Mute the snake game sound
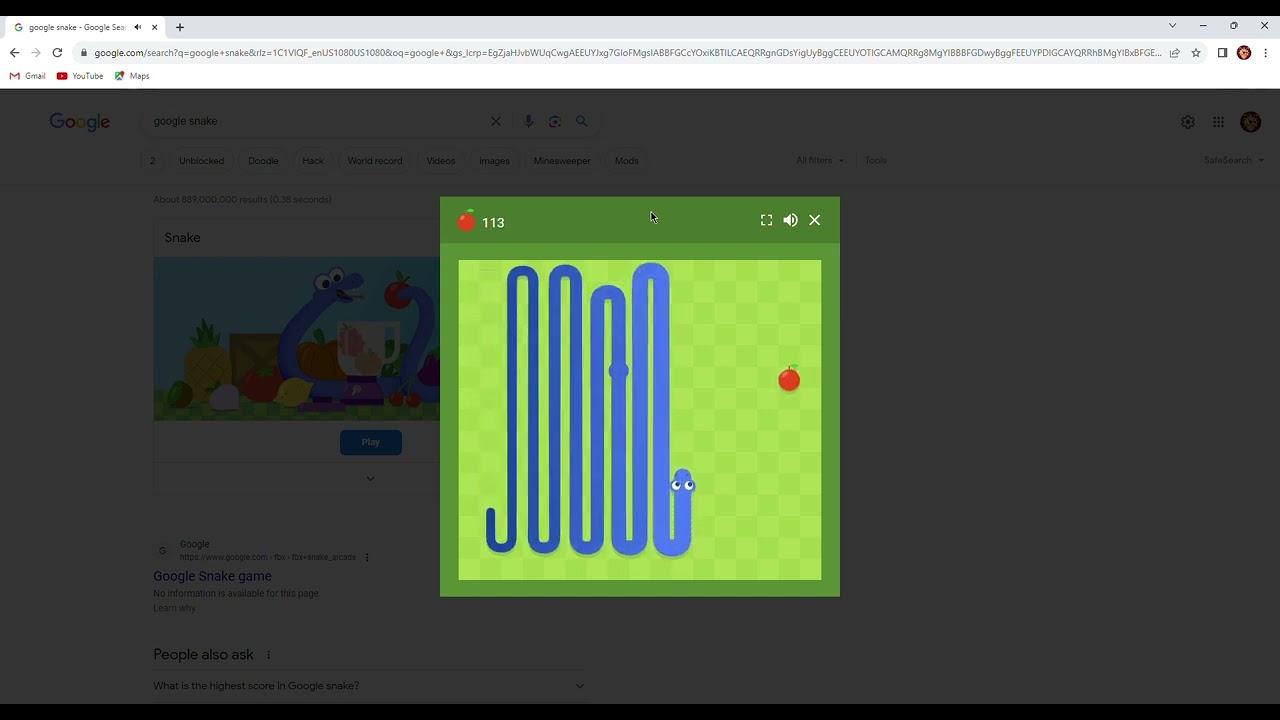Image resolution: width=1280 pixels, height=720 pixels. tap(790, 220)
